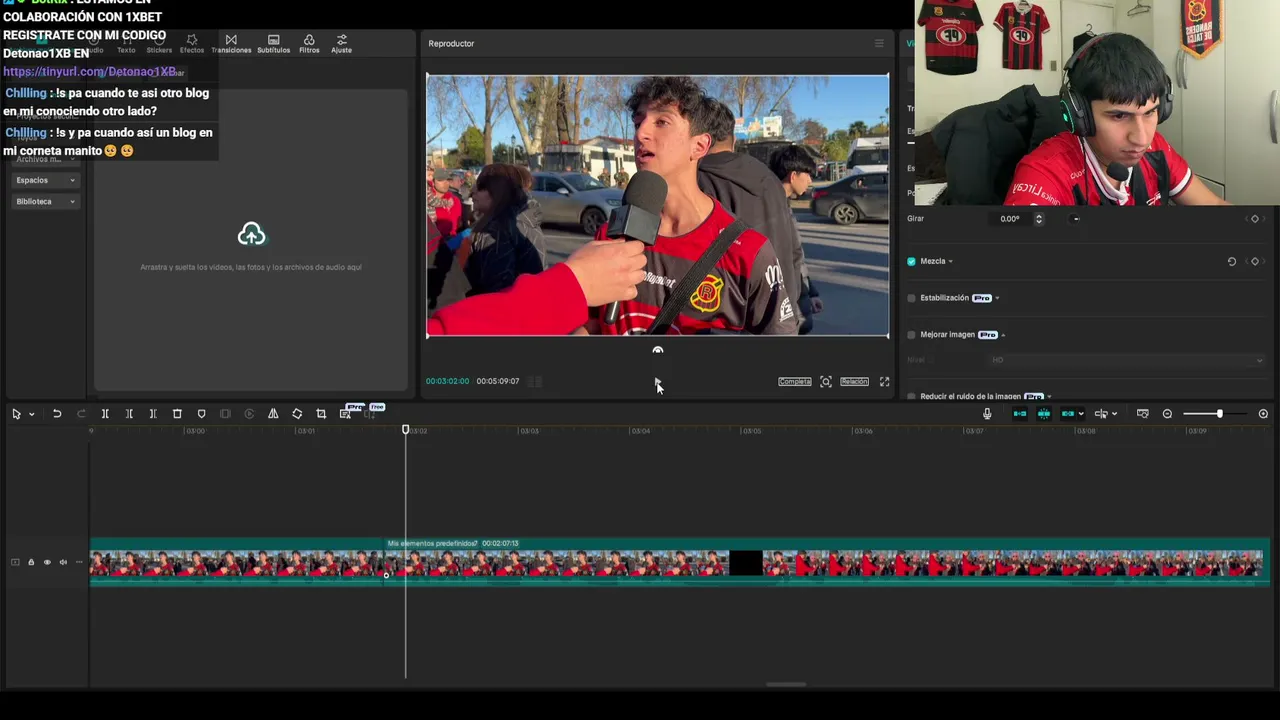Viewport: 1280px width, 720px height.
Task: Adjust the timeline zoom slider
Action: pos(1219,414)
